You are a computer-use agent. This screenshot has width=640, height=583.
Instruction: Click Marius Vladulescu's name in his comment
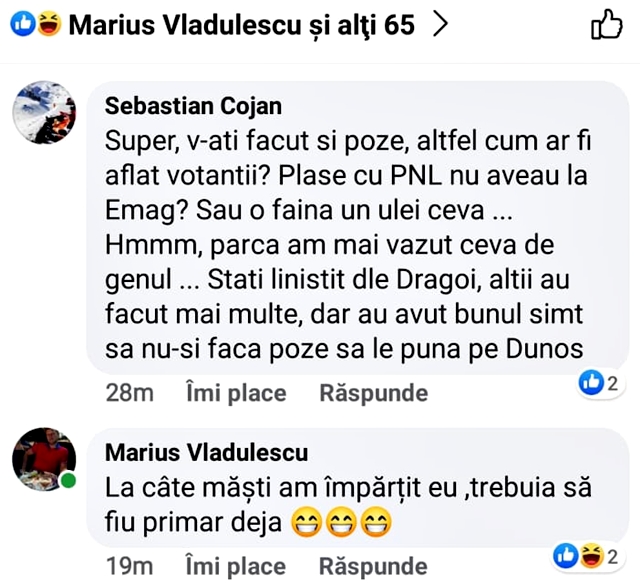tap(207, 453)
